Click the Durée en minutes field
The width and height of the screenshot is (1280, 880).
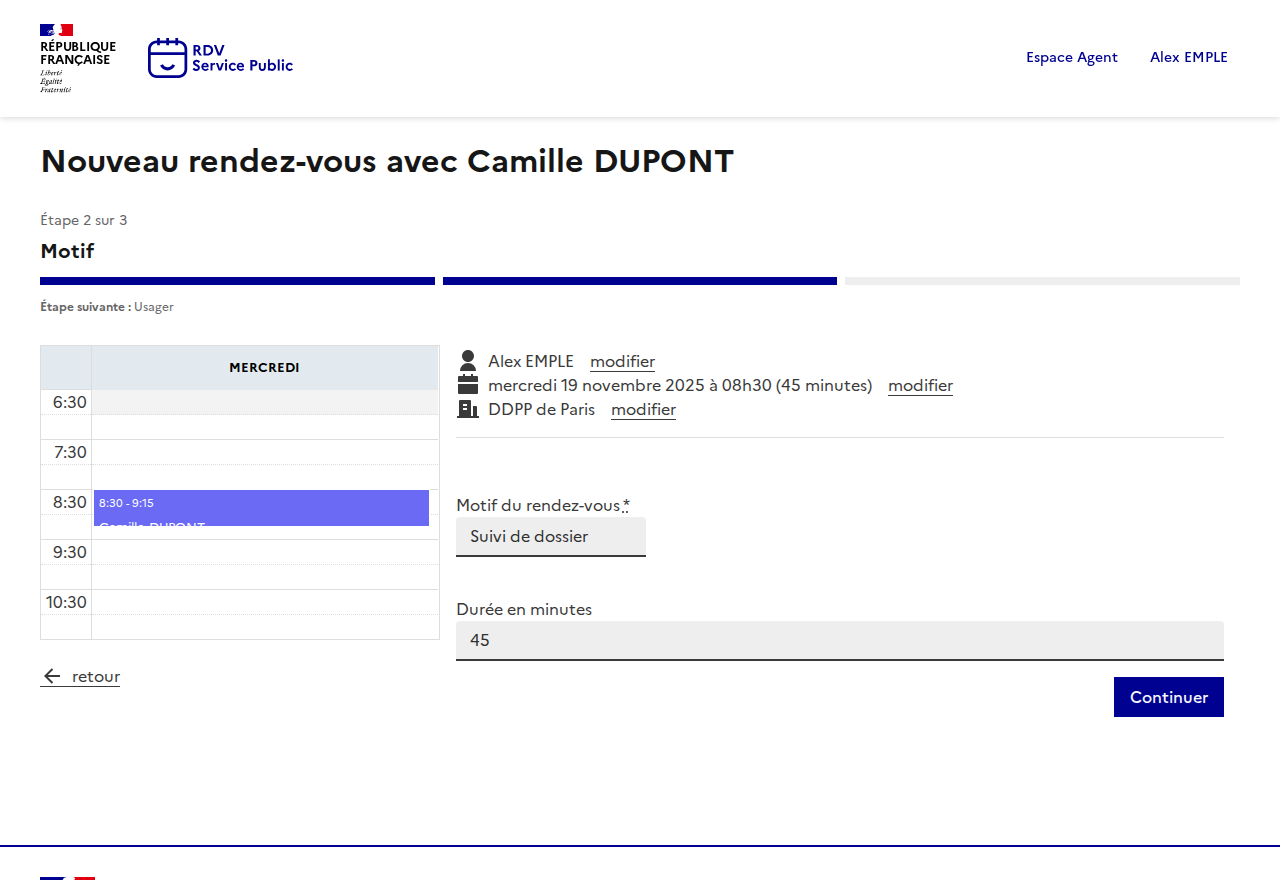[839, 640]
